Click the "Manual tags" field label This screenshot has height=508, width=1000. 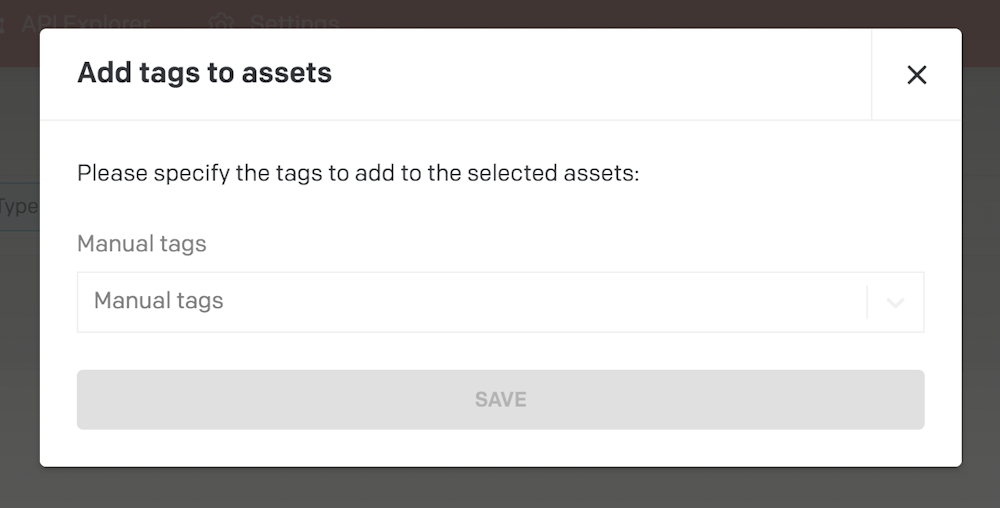click(141, 244)
